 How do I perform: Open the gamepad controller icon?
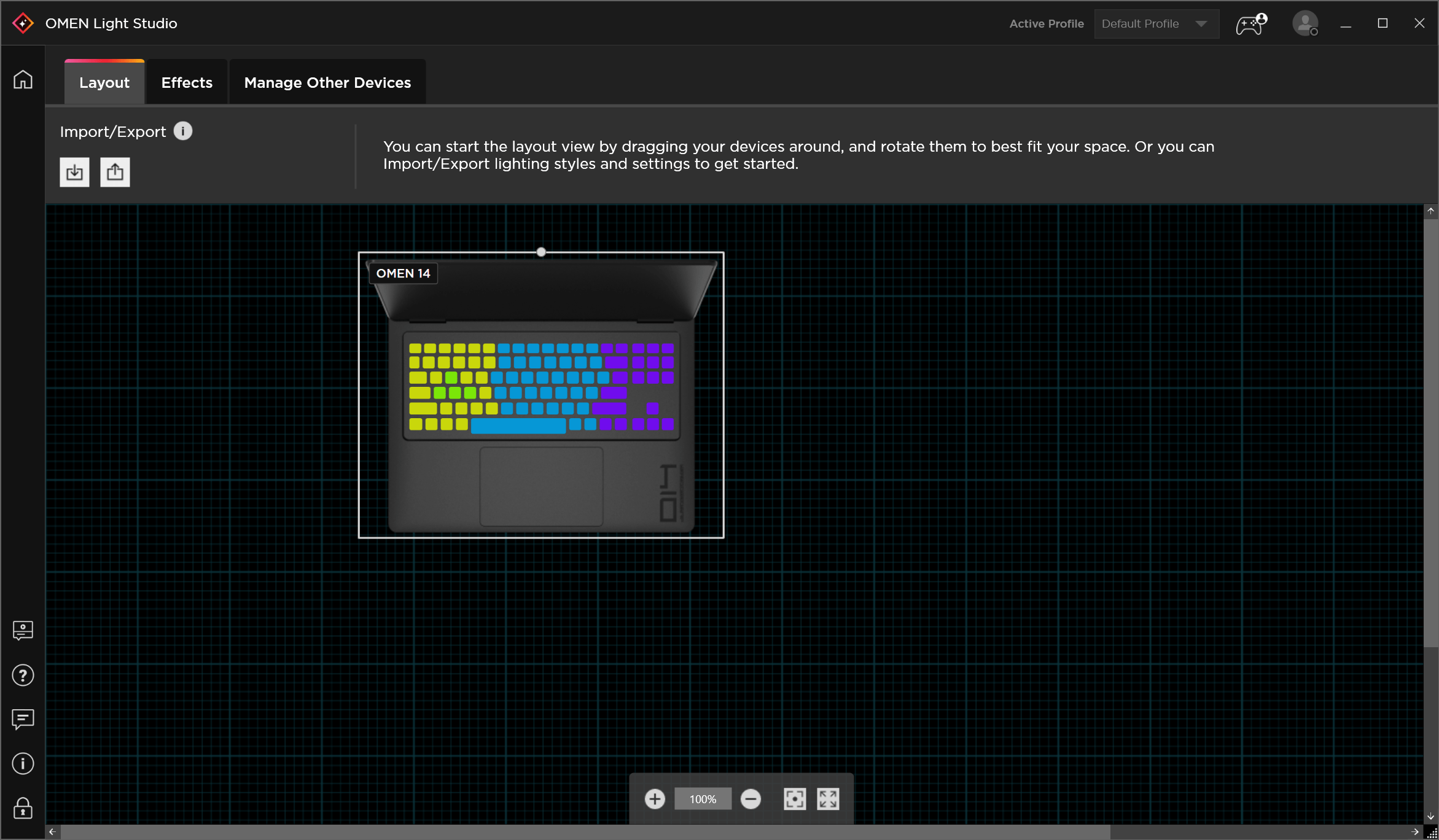pos(1250,24)
